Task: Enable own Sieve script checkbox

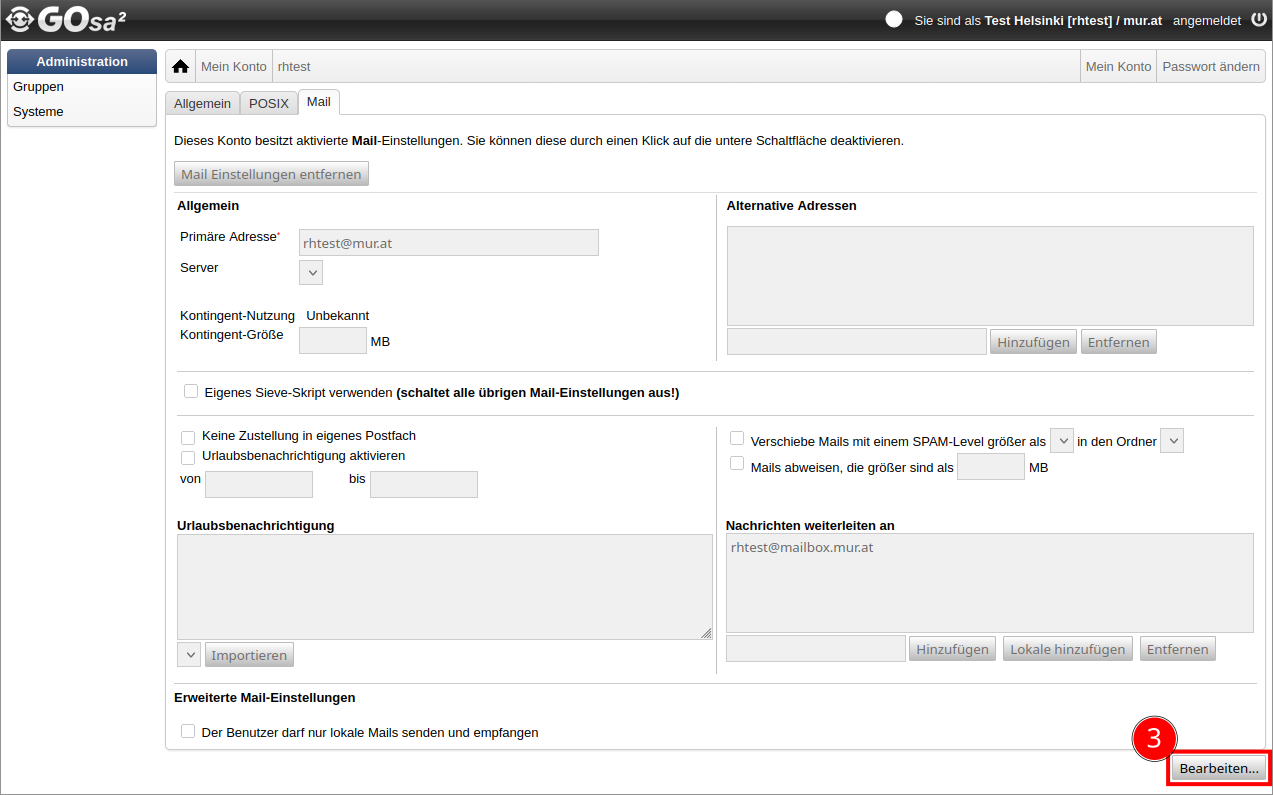Action: [191, 392]
